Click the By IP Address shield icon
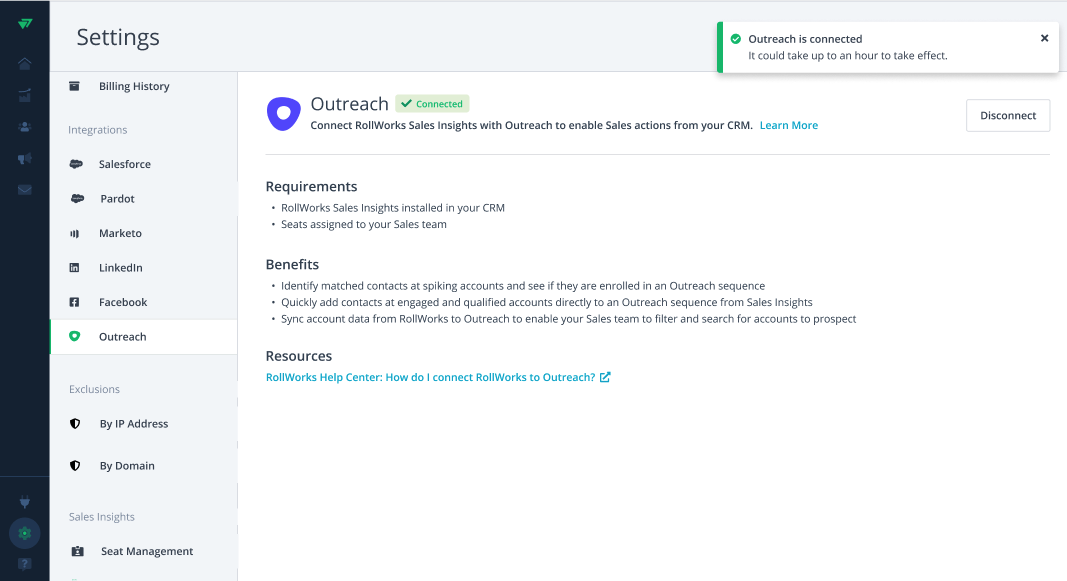The image size is (1067, 581). (76, 423)
